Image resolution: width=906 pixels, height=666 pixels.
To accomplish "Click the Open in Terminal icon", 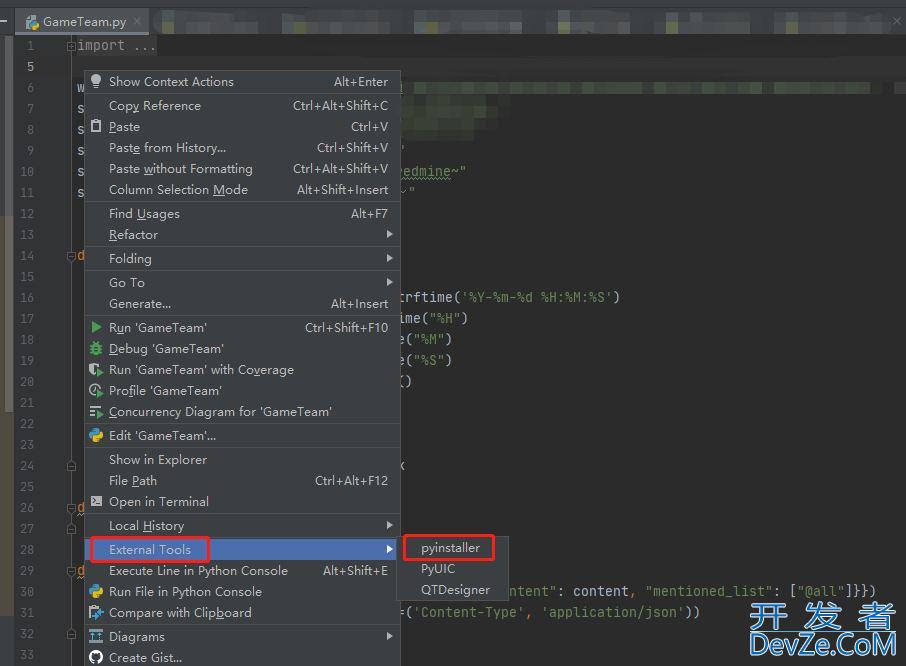I will click(x=96, y=501).
